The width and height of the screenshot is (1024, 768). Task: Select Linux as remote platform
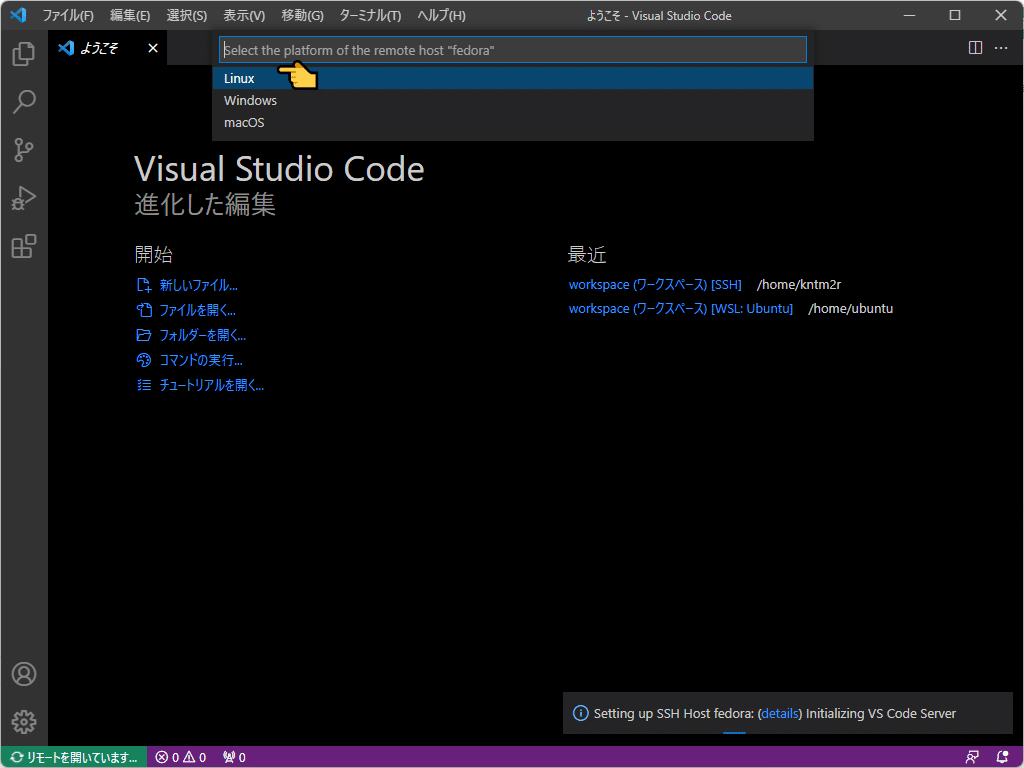tap(513, 78)
